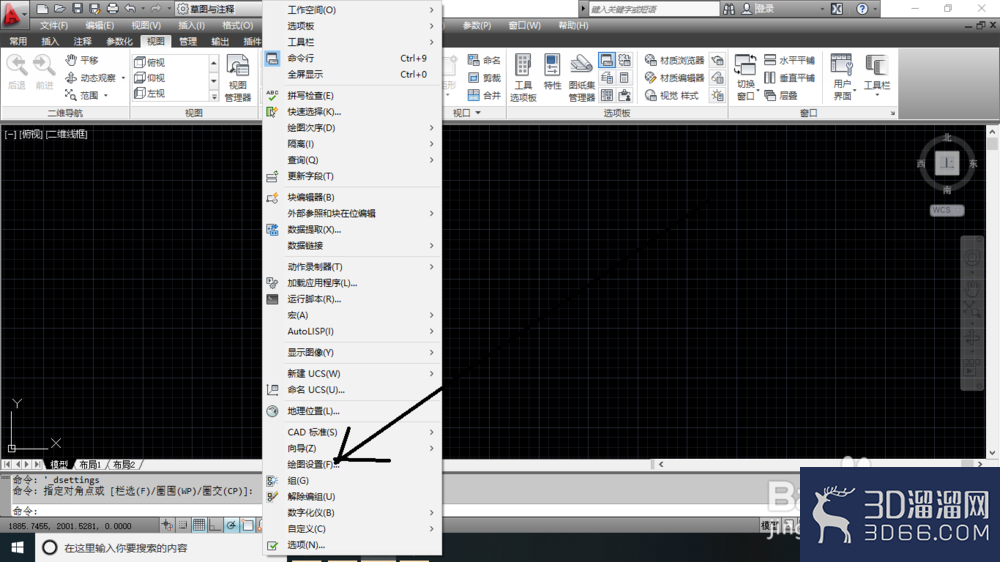Open the AutoCAD application menu button

(13, 13)
